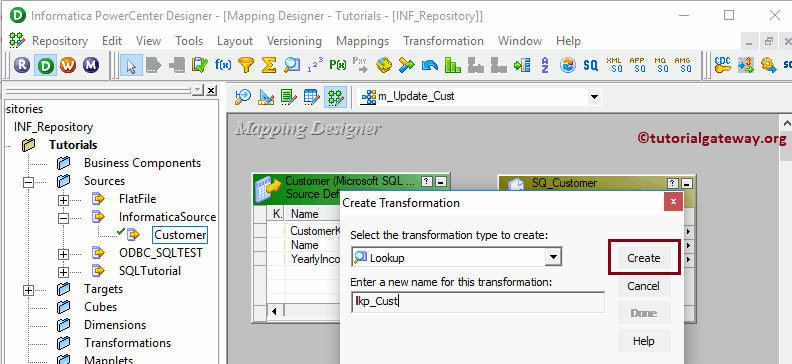Viewport: 792px width, 364px height.
Task: Launch Workflow Manager with W icon
Action: point(68,65)
